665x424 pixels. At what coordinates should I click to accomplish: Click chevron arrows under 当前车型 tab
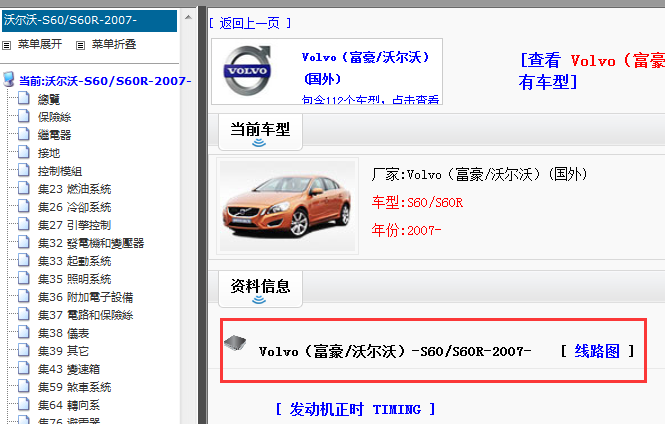259,143
